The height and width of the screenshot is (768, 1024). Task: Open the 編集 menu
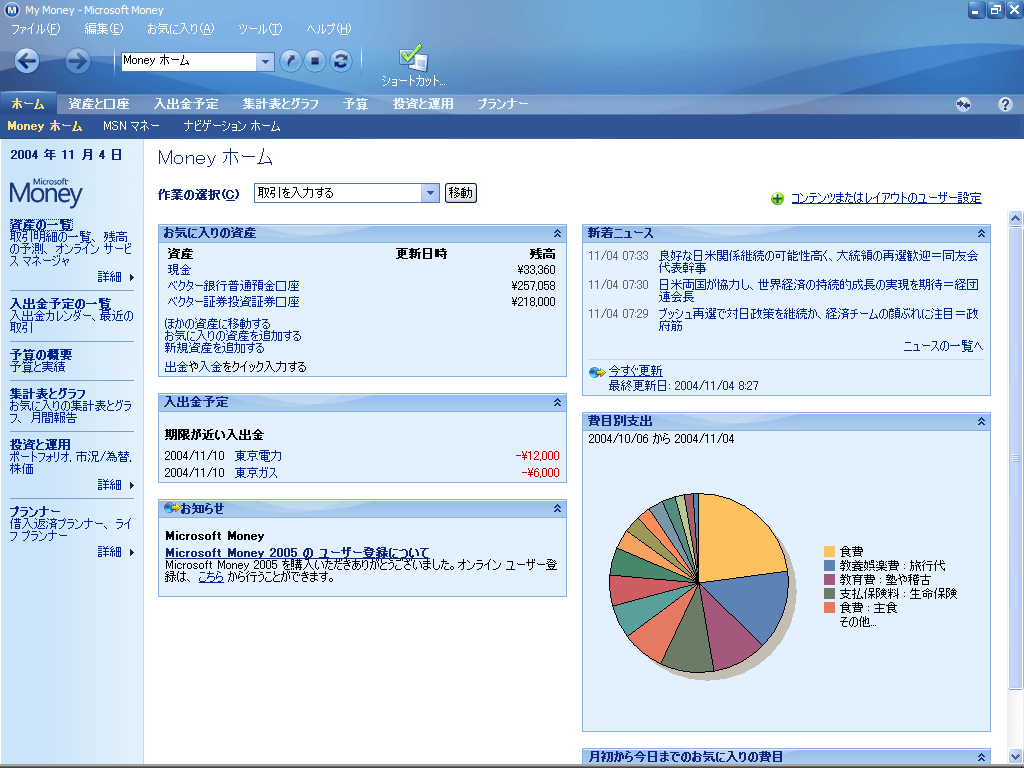coord(103,29)
